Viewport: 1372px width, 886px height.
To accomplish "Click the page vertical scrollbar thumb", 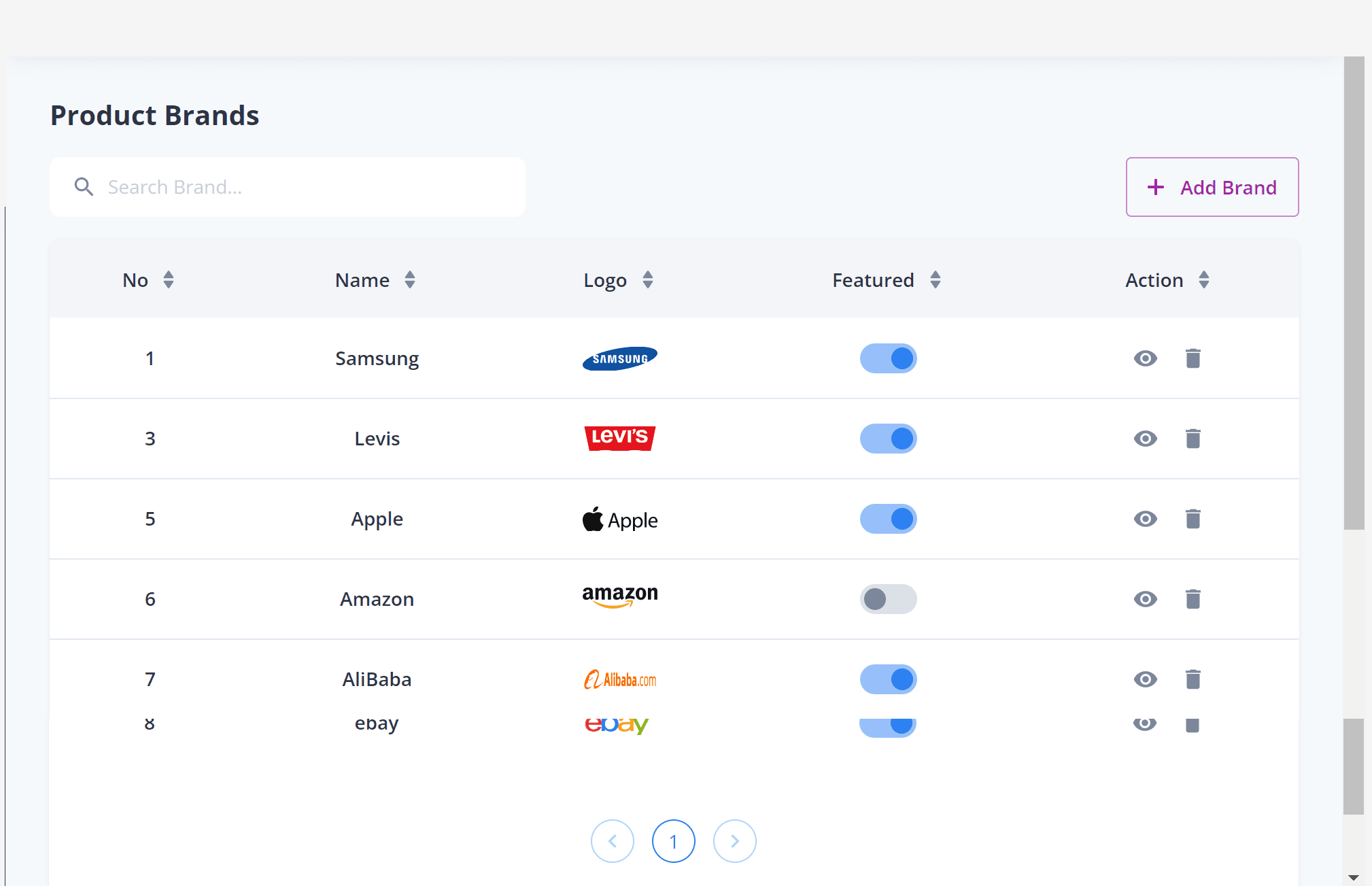I will pos(1354,292).
